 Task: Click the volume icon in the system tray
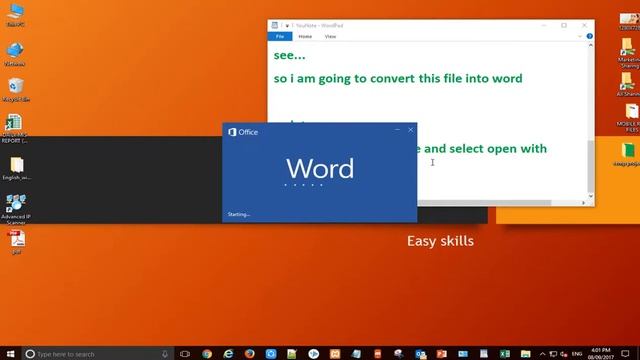point(564,354)
